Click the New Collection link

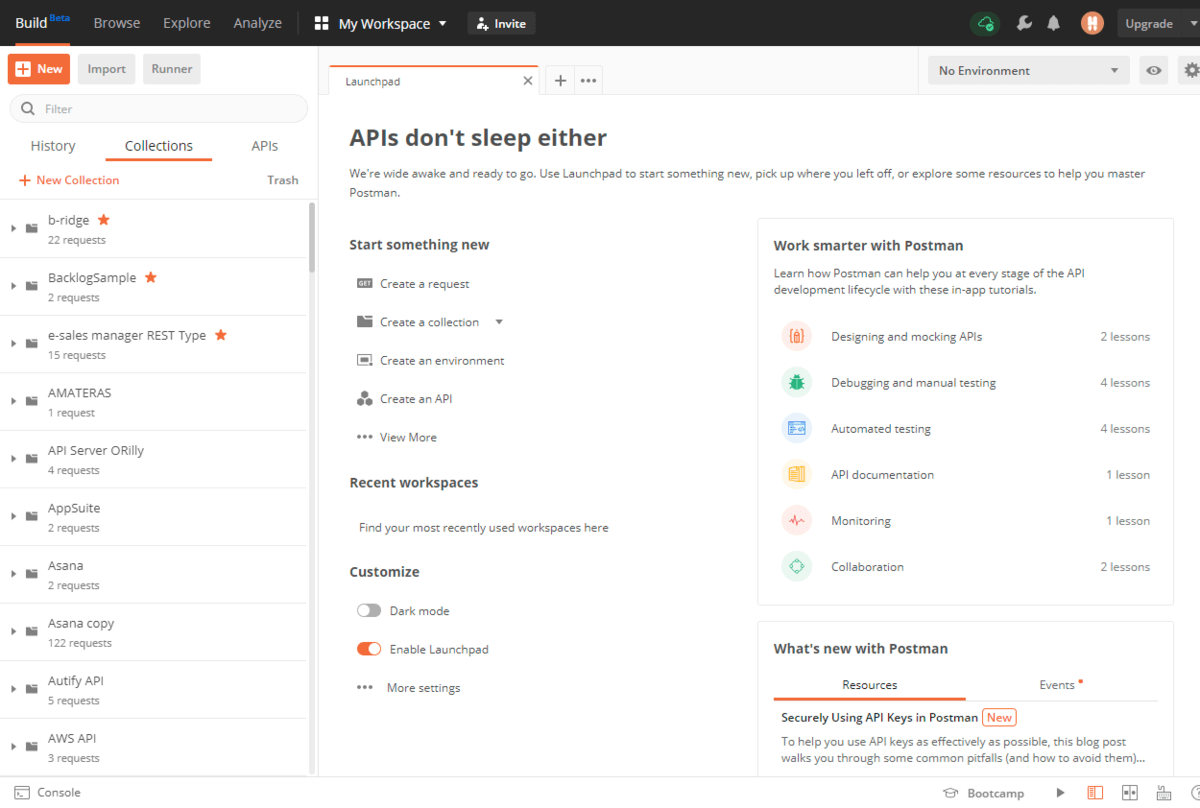69,181
